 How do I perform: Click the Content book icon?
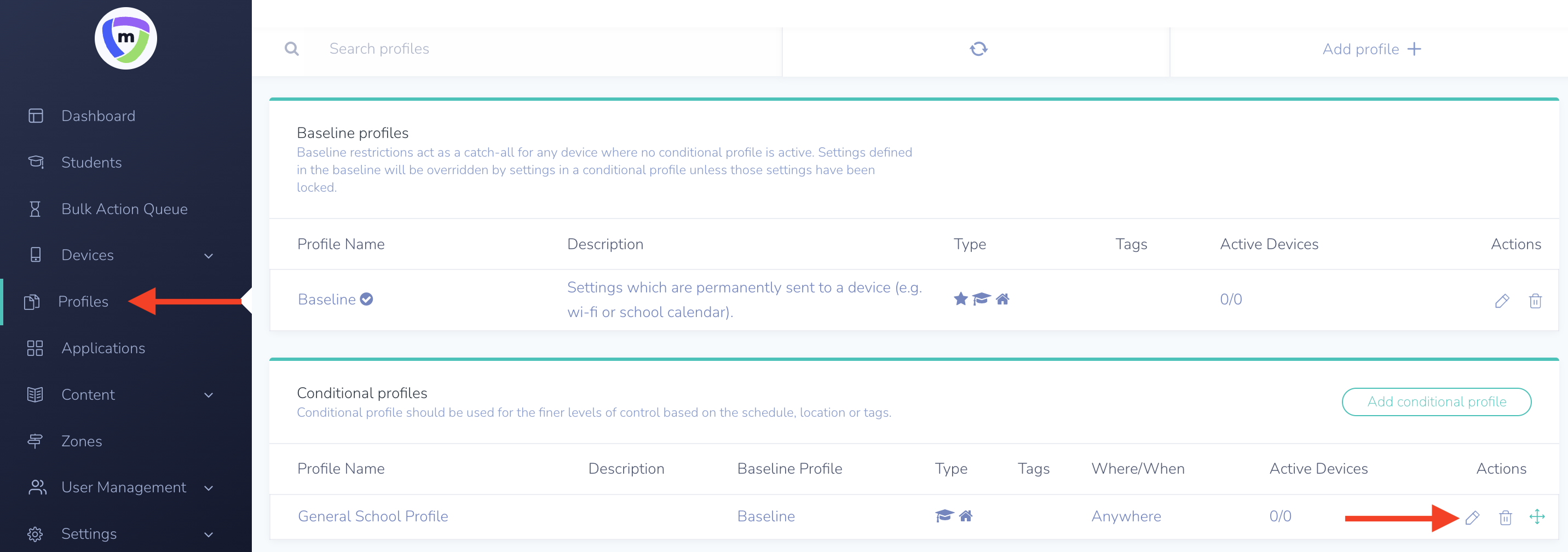(x=35, y=394)
